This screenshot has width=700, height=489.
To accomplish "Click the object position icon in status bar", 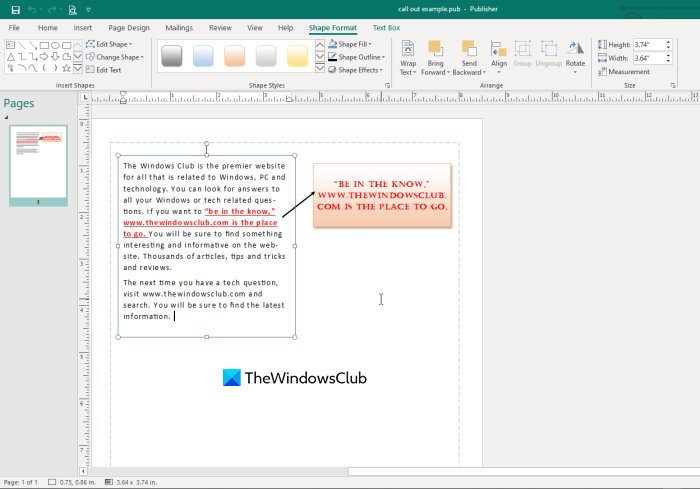I will coord(52,482).
